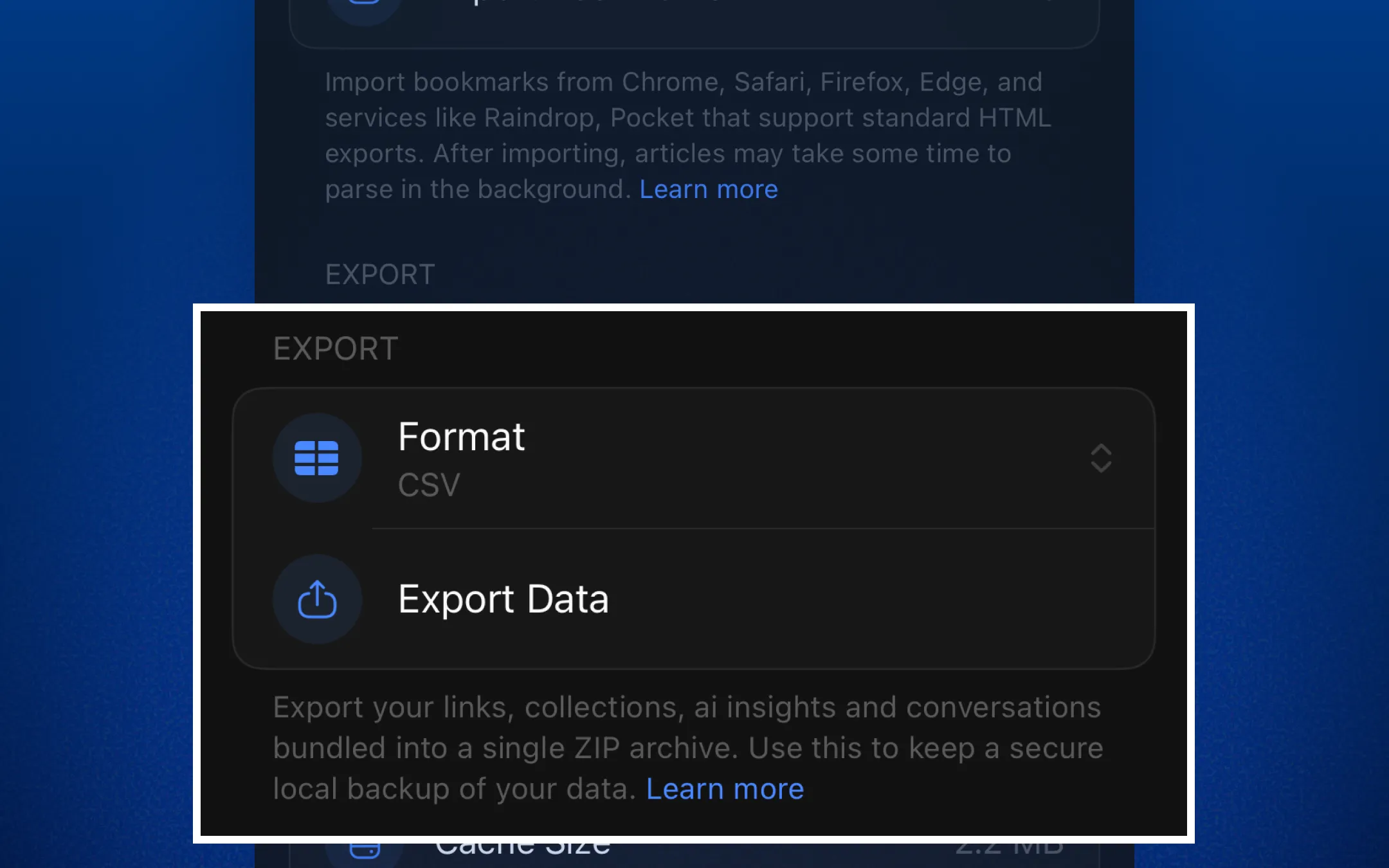Image resolution: width=1389 pixels, height=868 pixels.
Task: Click the Export Data share icon
Action: [316, 599]
